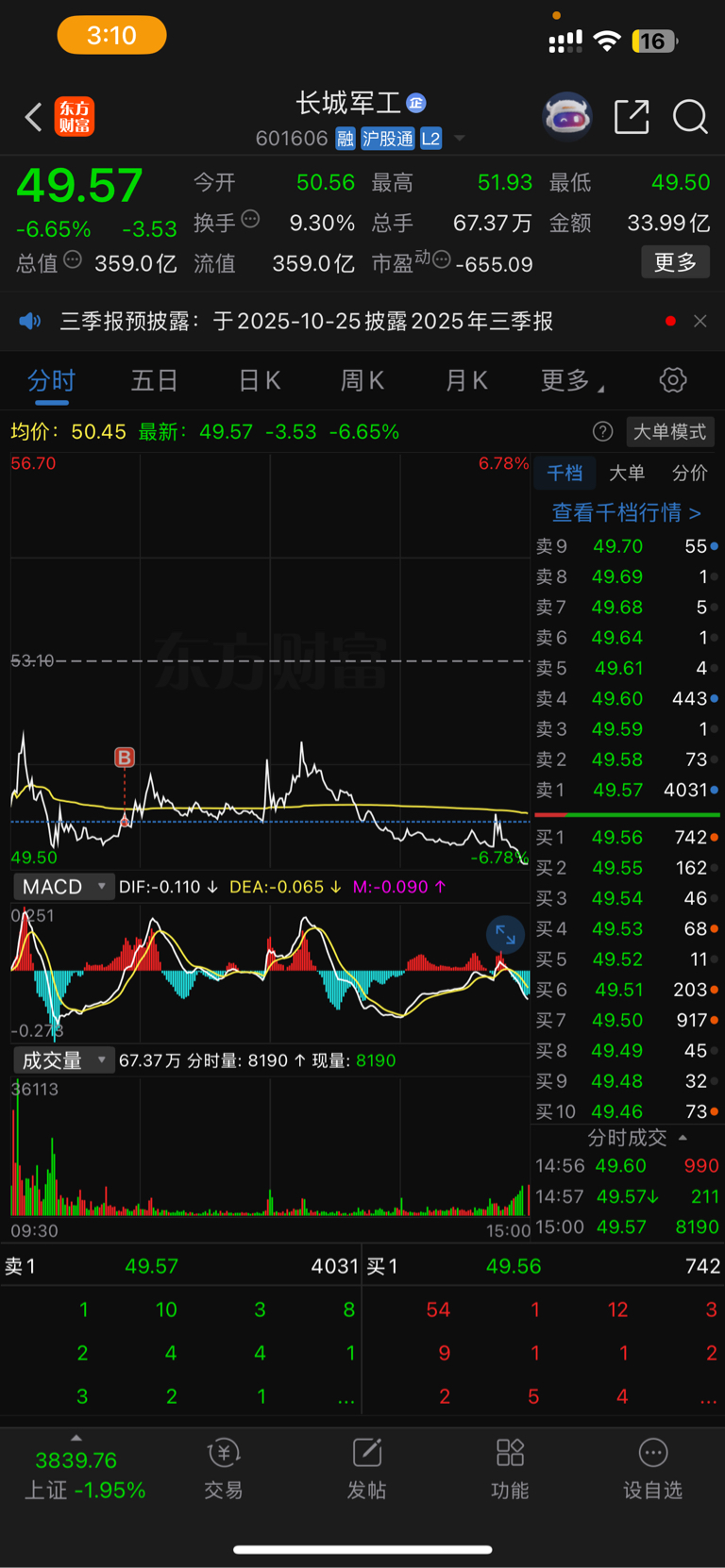Image resolution: width=725 pixels, height=1568 pixels.
Task: Tap the 15:00 49.57 trade record
Action: (627, 1227)
